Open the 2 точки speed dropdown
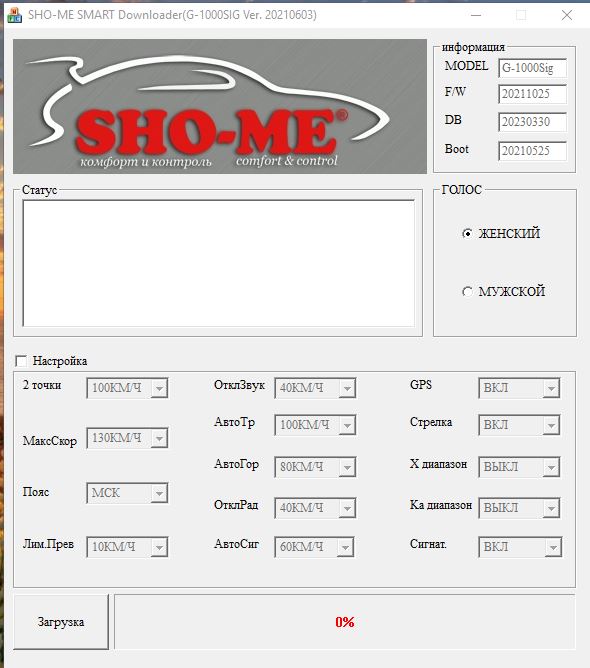This screenshot has width=590, height=668. (127, 388)
